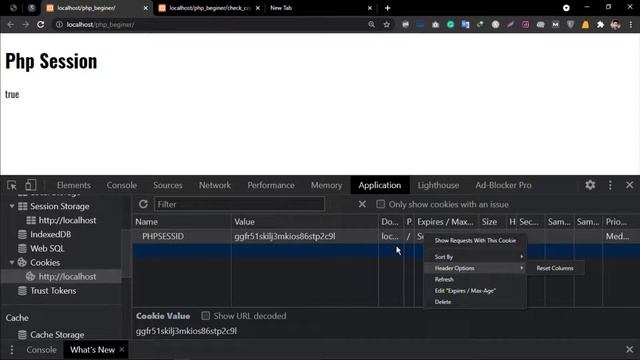Close the What's New drawer tab
Viewport: 640px width, 360px height.
coord(122,349)
